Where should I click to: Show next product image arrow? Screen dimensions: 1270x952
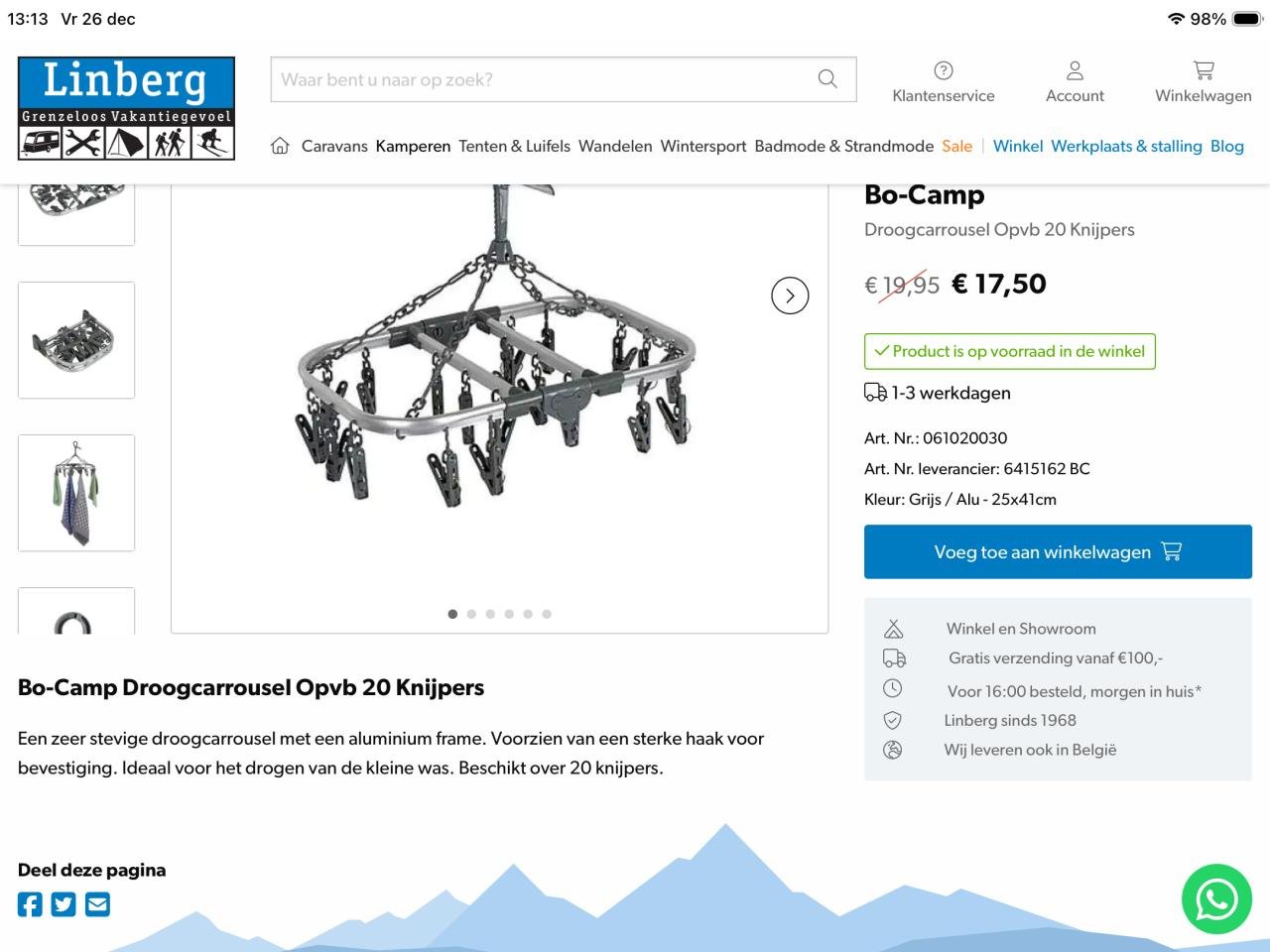[x=790, y=296]
